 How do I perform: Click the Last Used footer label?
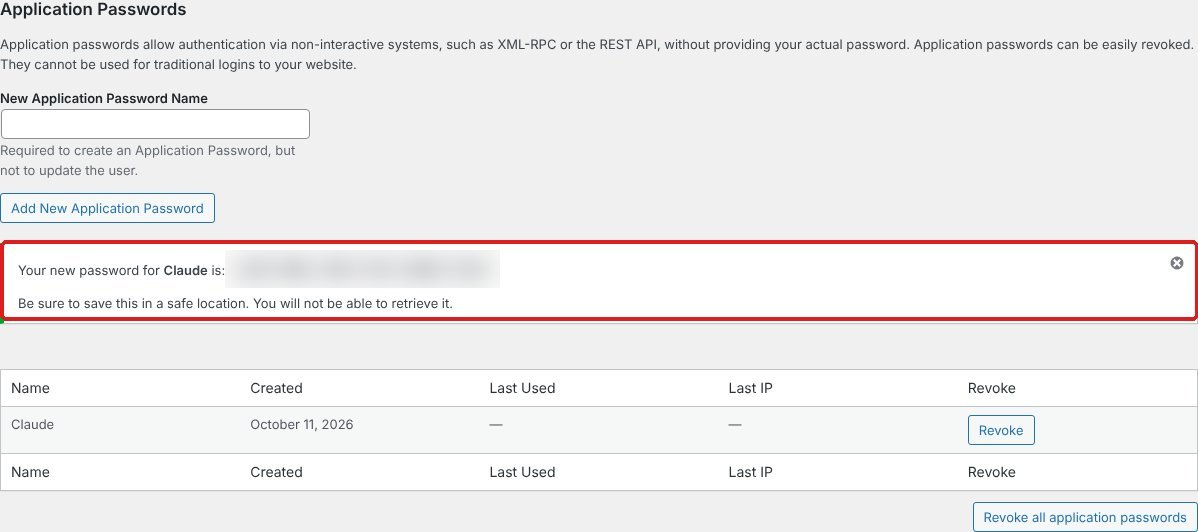pos(523,472)
